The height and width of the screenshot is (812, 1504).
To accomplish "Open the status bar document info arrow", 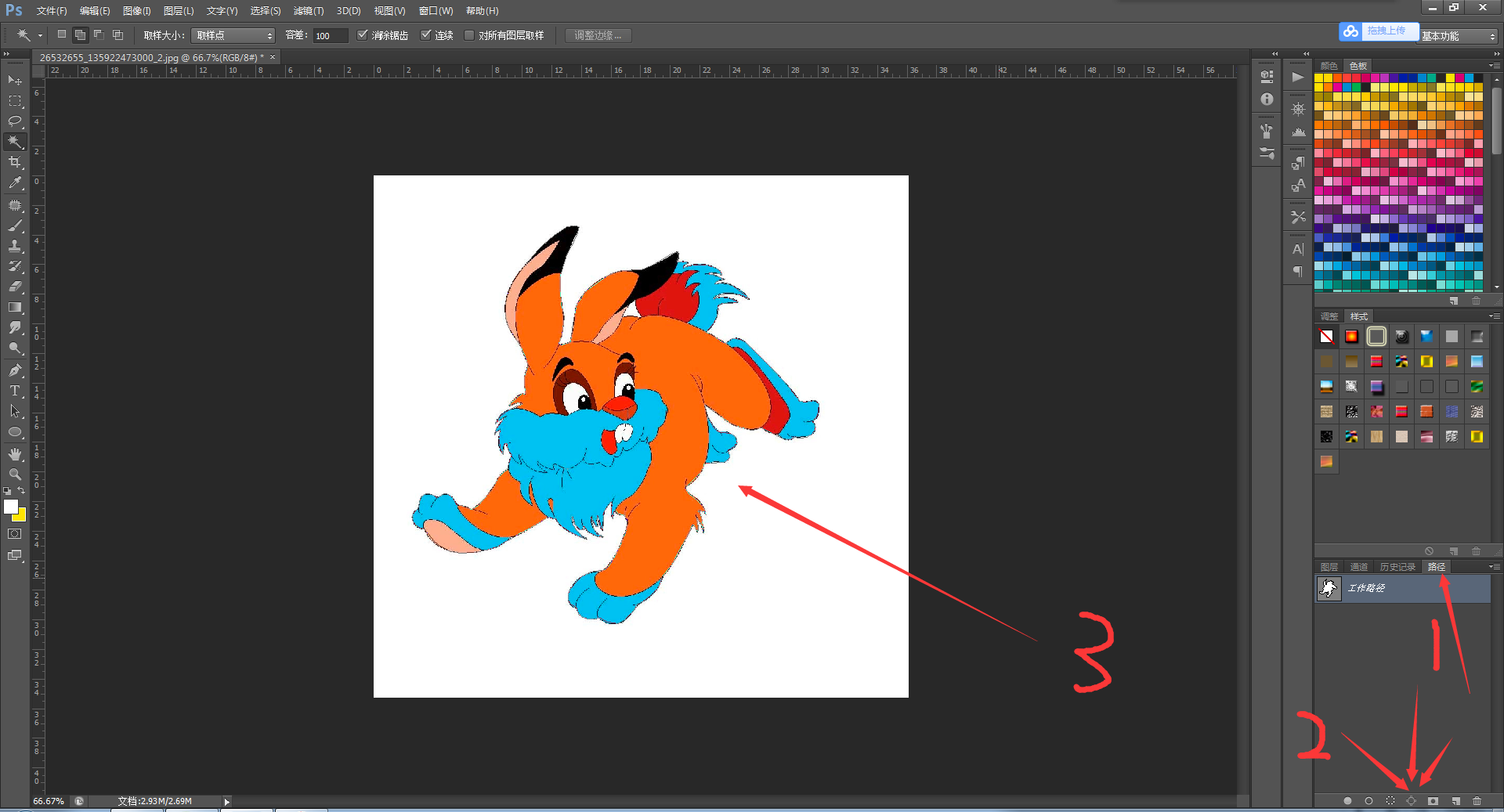I will pyautogui.click(x=227, y=802).
